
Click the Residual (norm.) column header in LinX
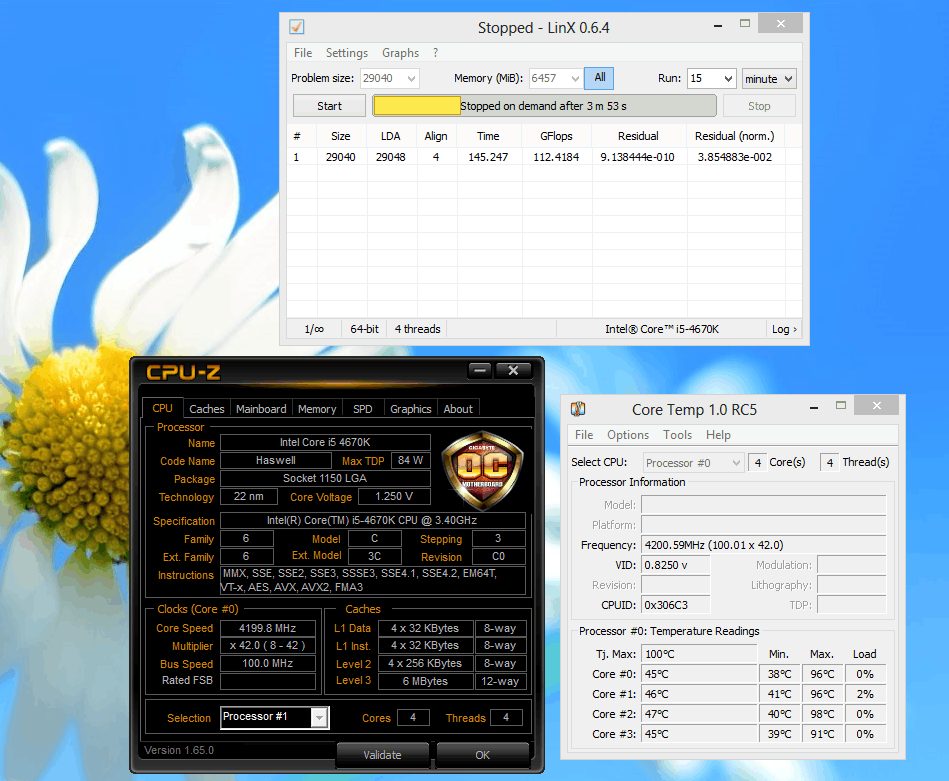pyautogui.click(x=735, y=136)
